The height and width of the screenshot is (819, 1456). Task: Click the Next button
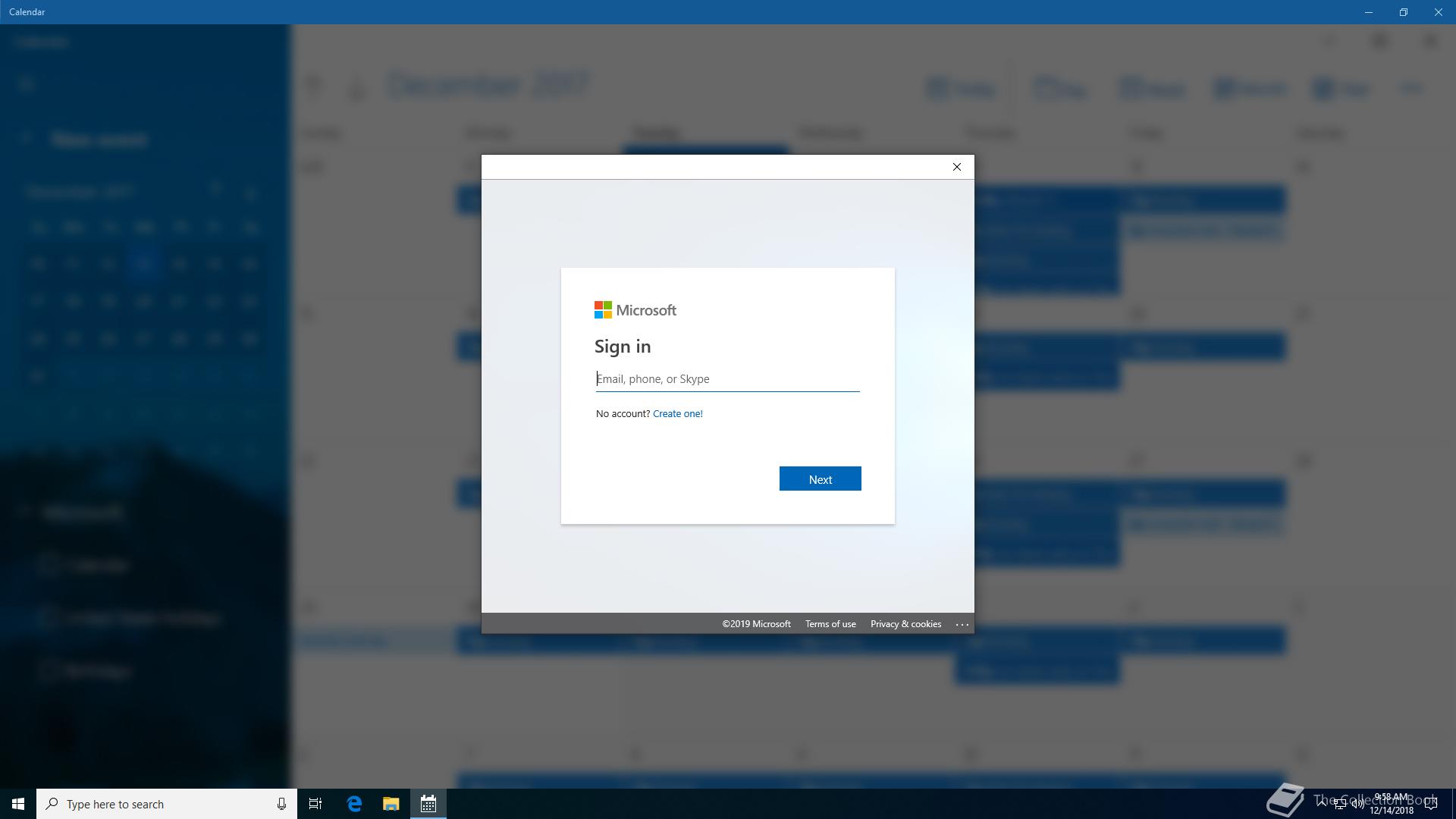820,479
